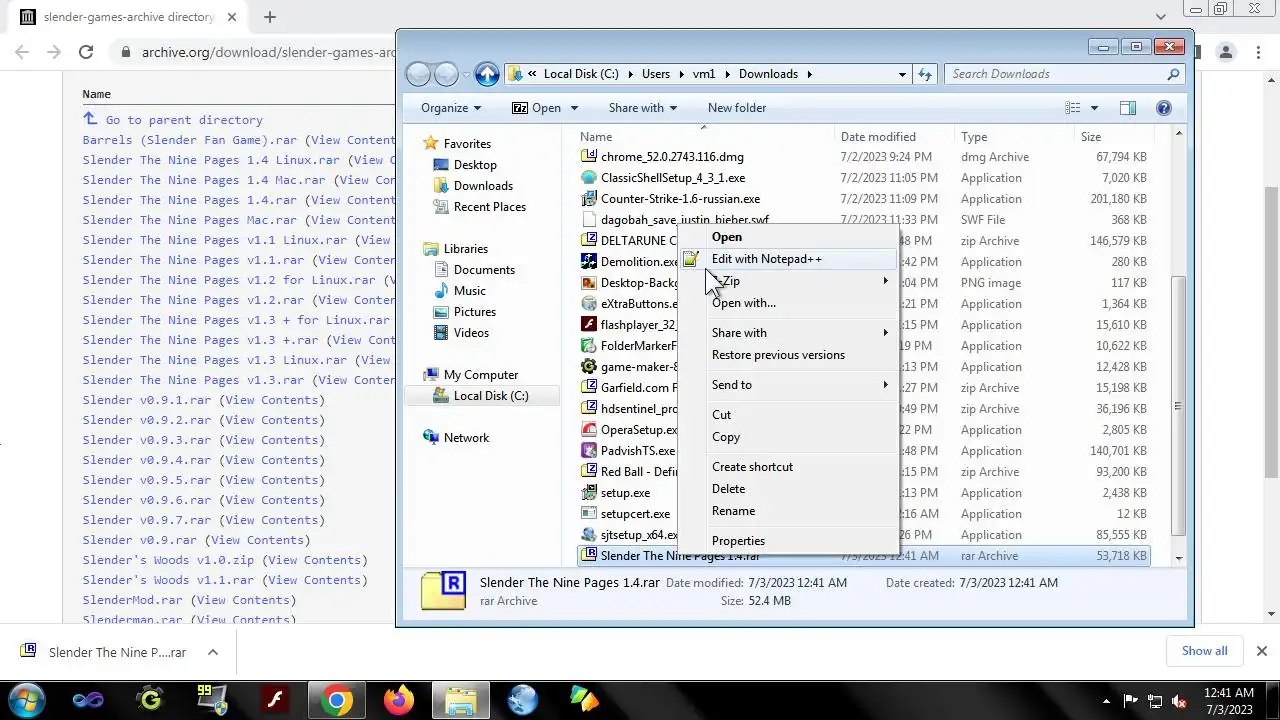Expand the Send to submenu arrow
The height and width of the screenshot is (720, 1280).
[886, 385]
